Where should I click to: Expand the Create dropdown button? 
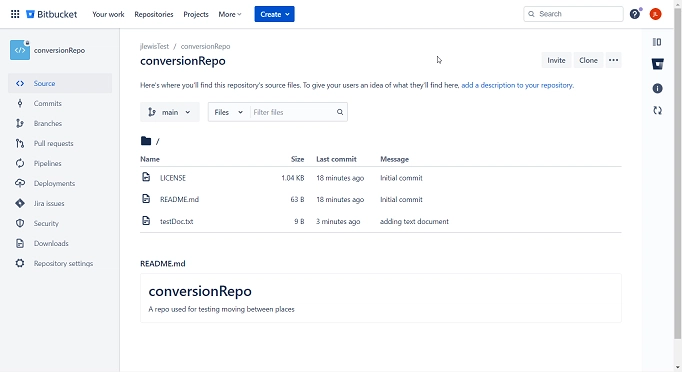(274, 14)
